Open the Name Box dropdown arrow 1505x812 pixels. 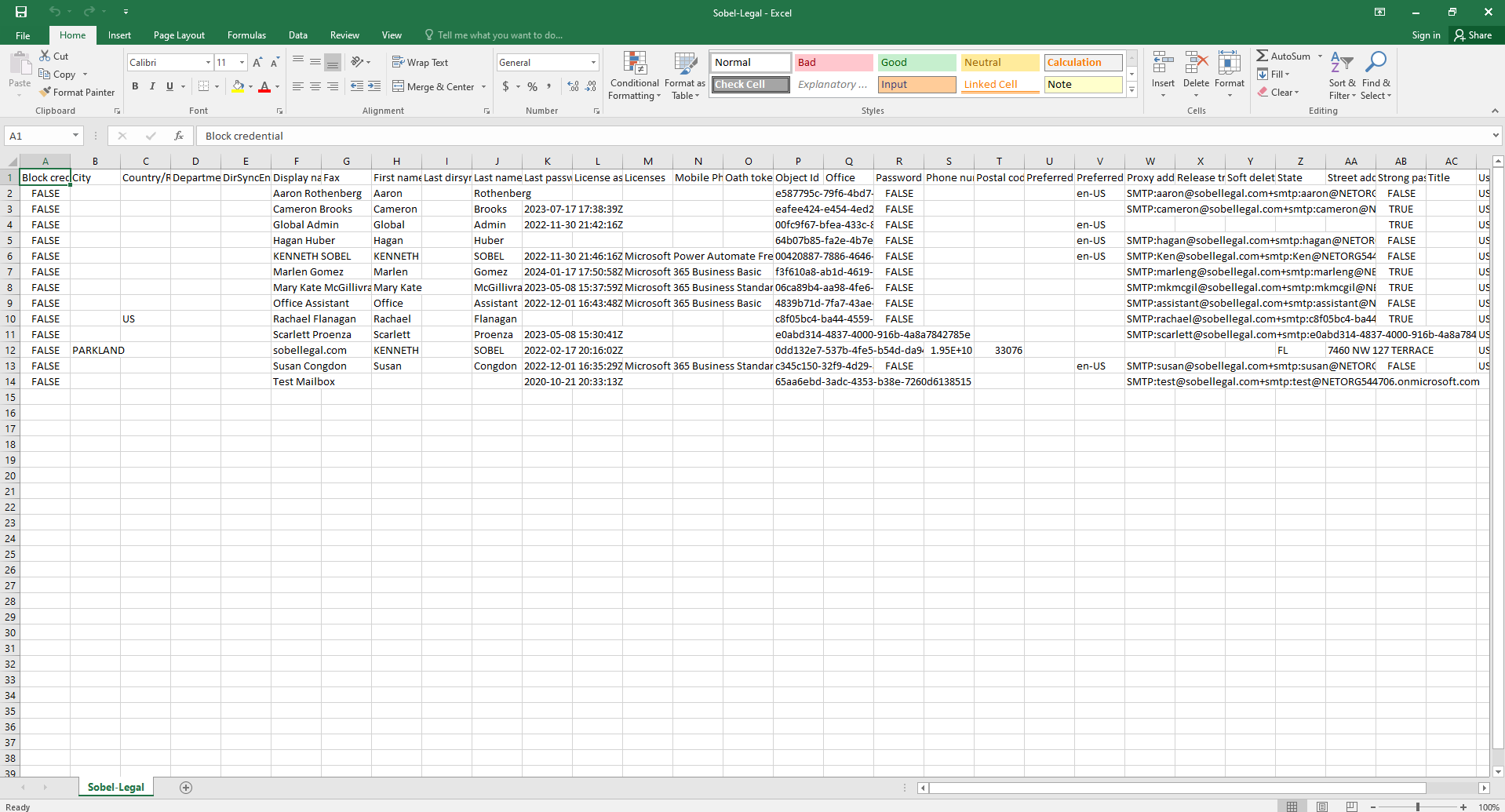pos(75,136)
